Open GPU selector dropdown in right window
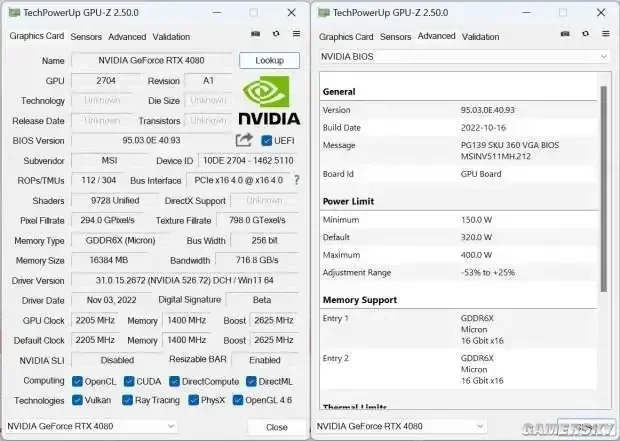 click(401, 426)
